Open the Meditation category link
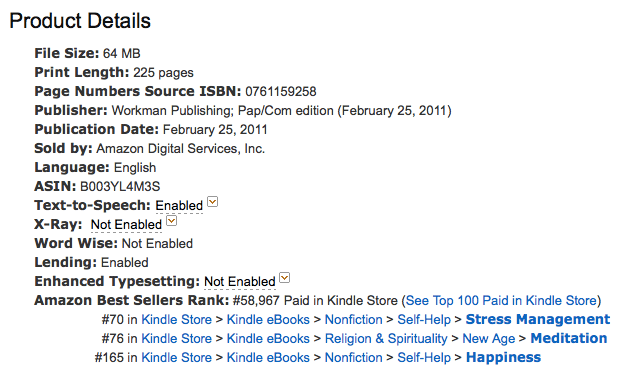The height and width of the screenshot is (377, 639). [569, 338]
